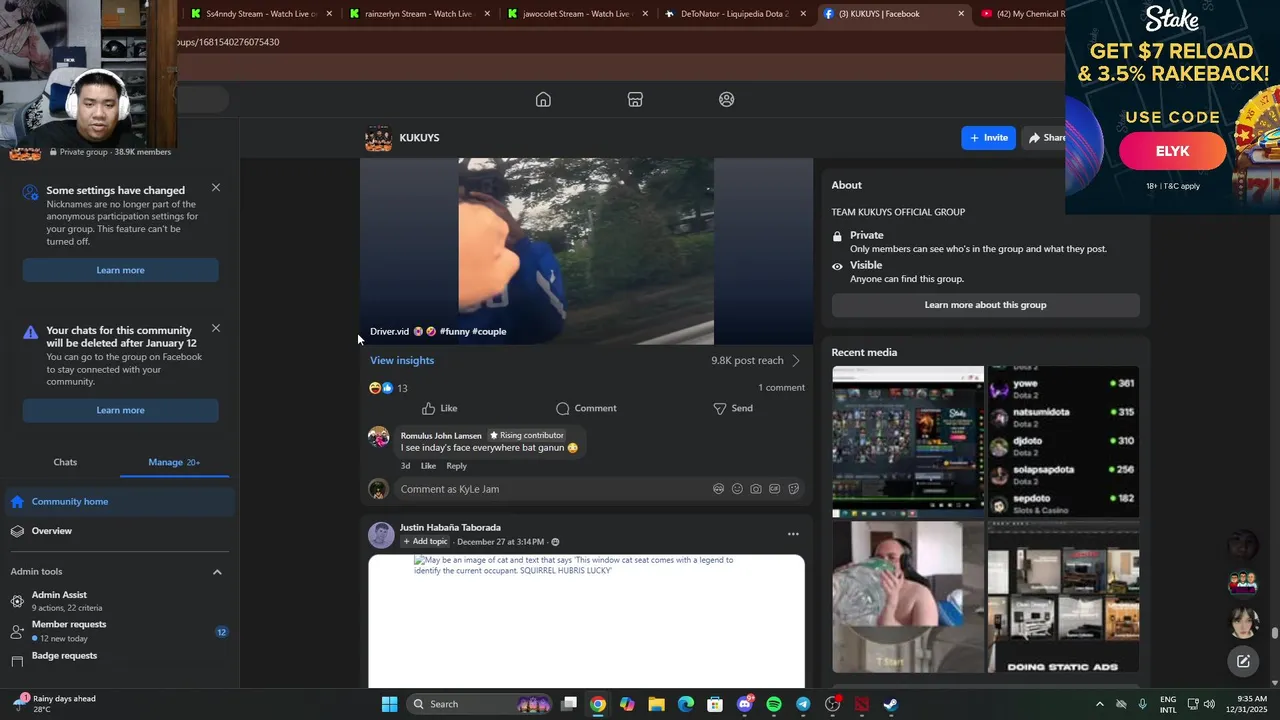Click the Share button in group header
The width and height of the screenshot is (1280, 720).
click(1045, 138)
